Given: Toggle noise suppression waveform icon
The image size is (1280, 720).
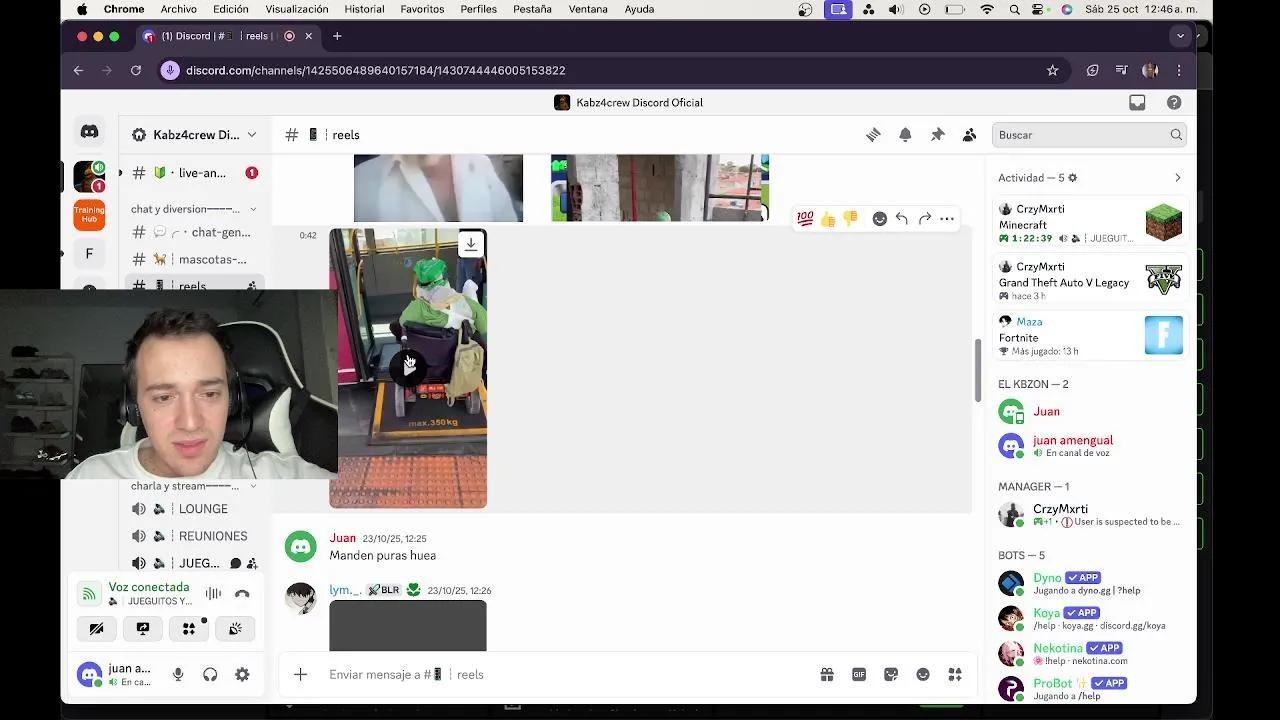Looking at the screenshot, I should point(213,594).
